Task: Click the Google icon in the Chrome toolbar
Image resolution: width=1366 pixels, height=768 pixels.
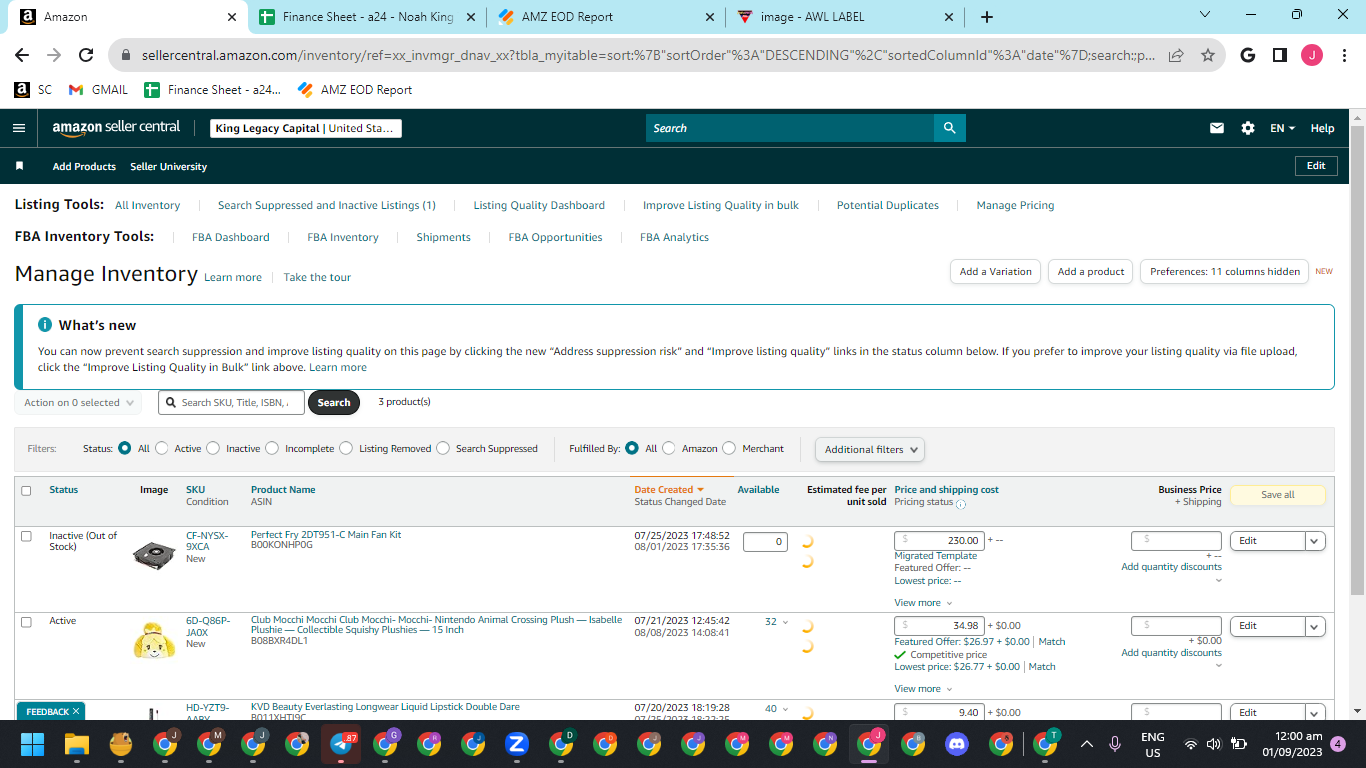Action: tap(1247, 56)
